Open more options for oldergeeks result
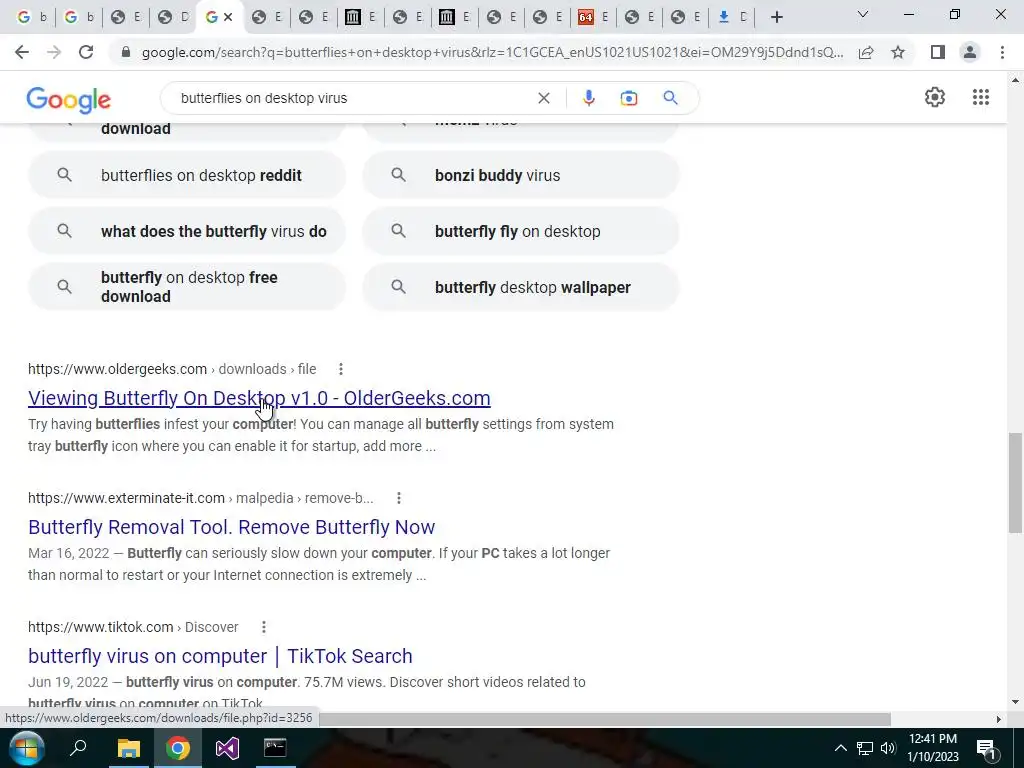Image resolution: width=1024 pixels, height=768 pixels. pos(341,369)
